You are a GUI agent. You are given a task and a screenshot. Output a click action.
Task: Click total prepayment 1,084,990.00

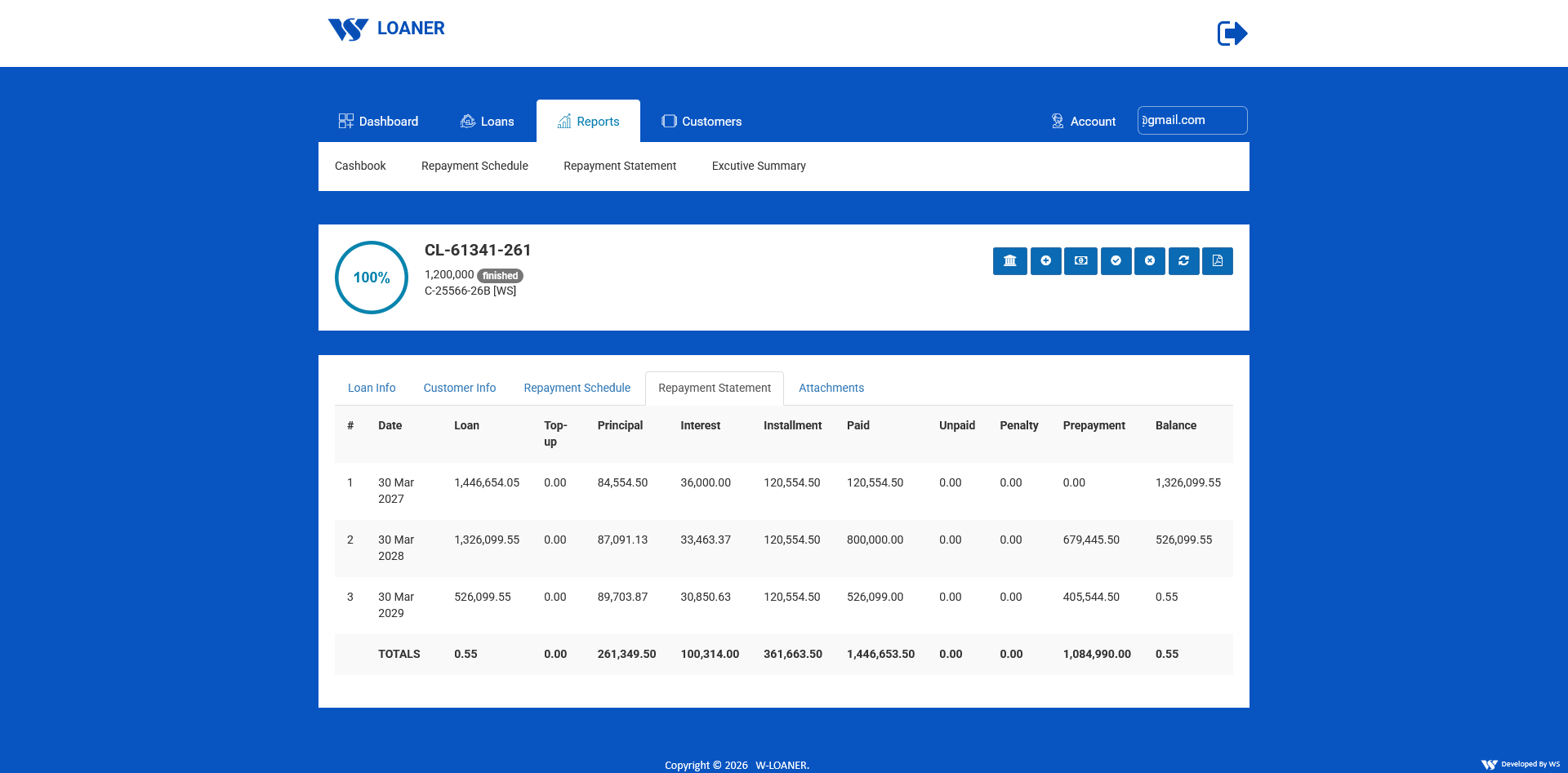point(1097,654)
